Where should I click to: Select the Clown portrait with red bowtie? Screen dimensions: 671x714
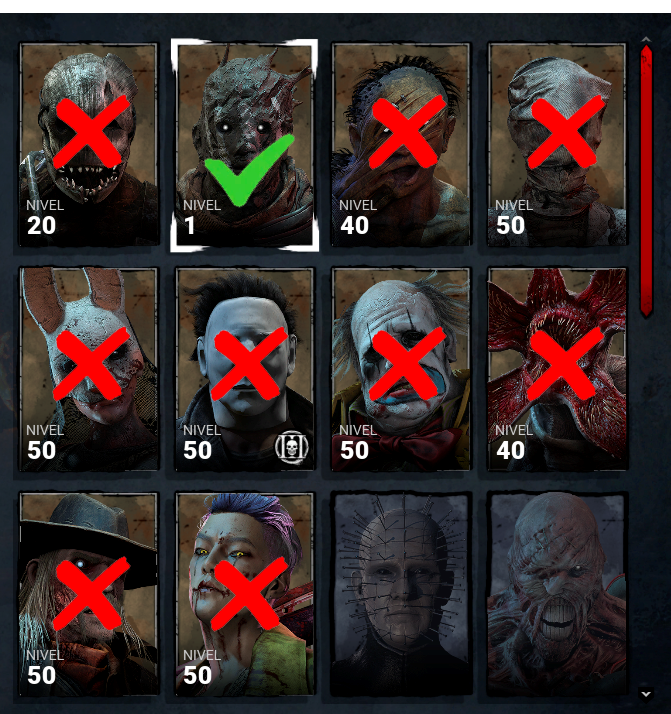click(401, 369)
